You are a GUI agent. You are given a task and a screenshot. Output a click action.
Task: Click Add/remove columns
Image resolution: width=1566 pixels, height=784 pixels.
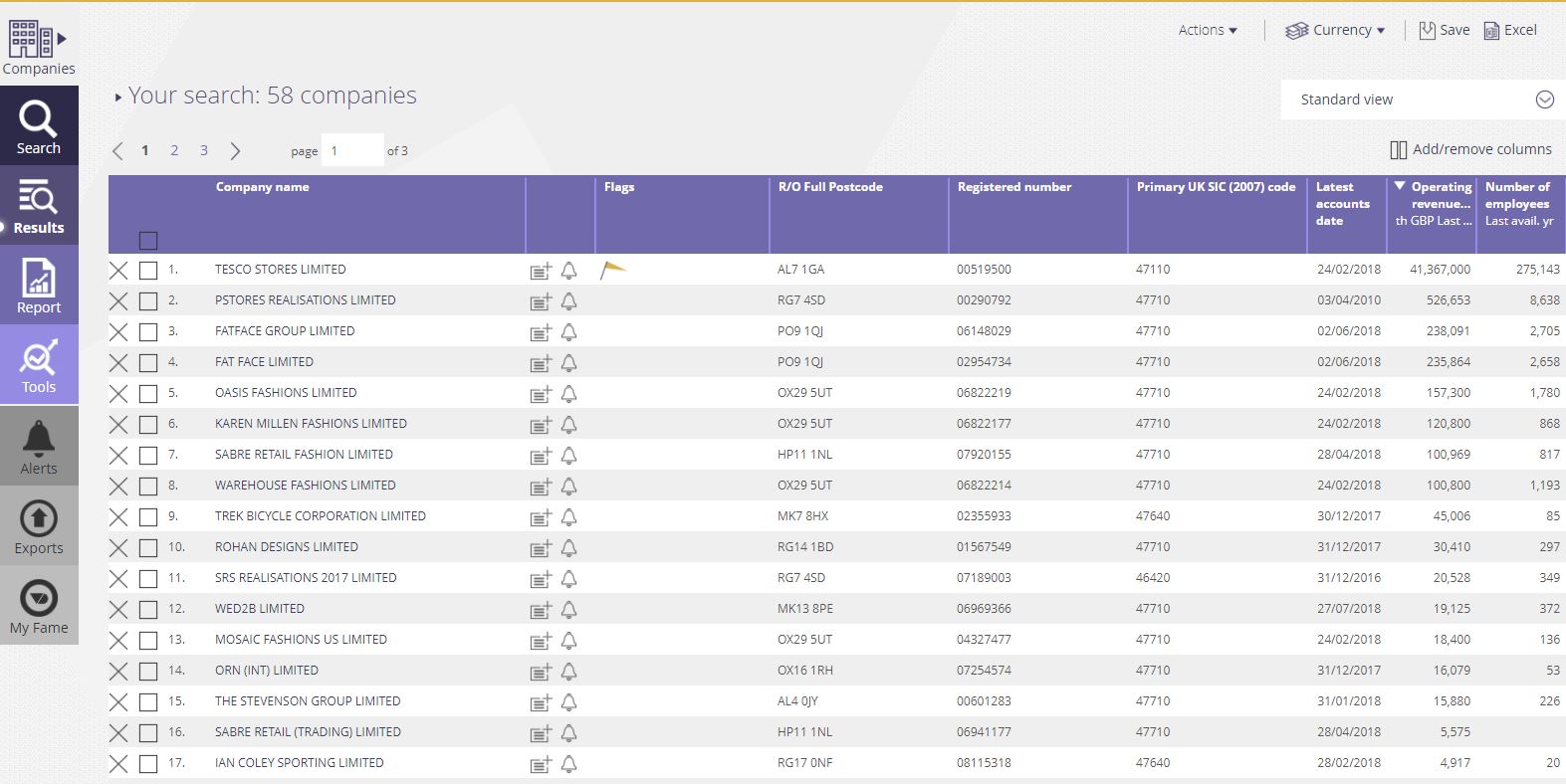1470,149
